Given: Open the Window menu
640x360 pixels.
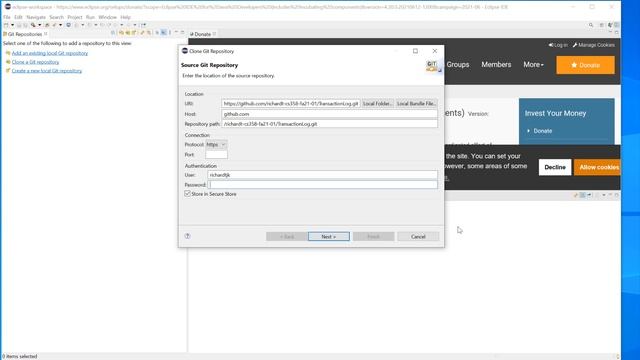Looking at the screenshot, I should point(107,17).
